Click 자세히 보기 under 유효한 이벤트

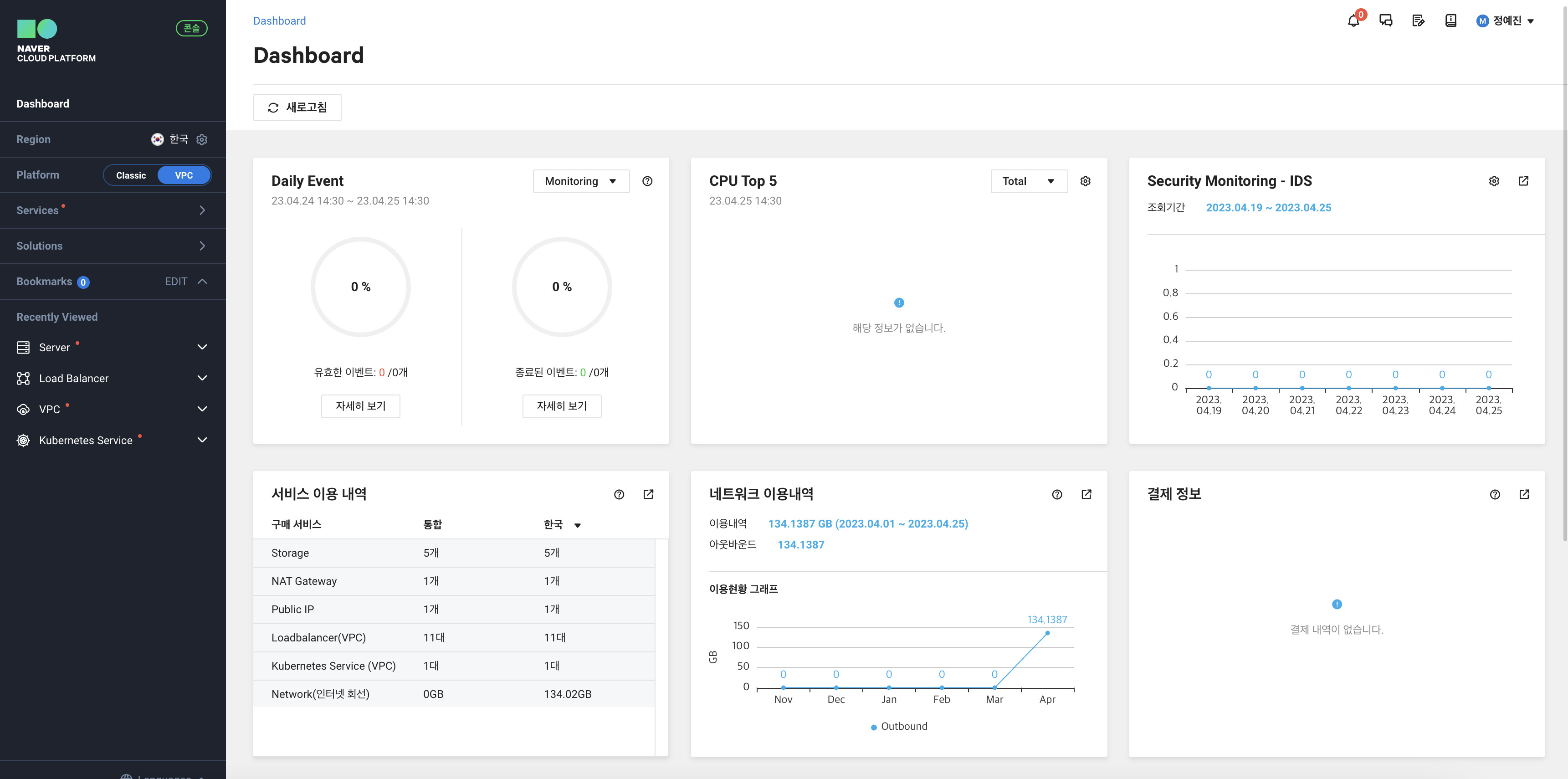pos(360,406)
